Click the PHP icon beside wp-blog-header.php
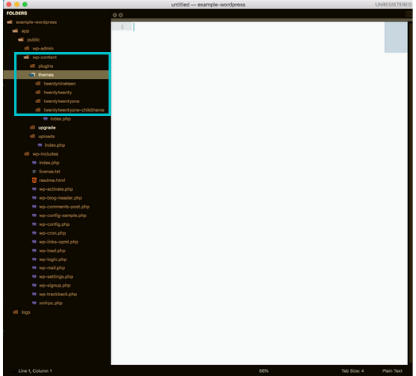416x376 pixels. click(x=34, y=198)
